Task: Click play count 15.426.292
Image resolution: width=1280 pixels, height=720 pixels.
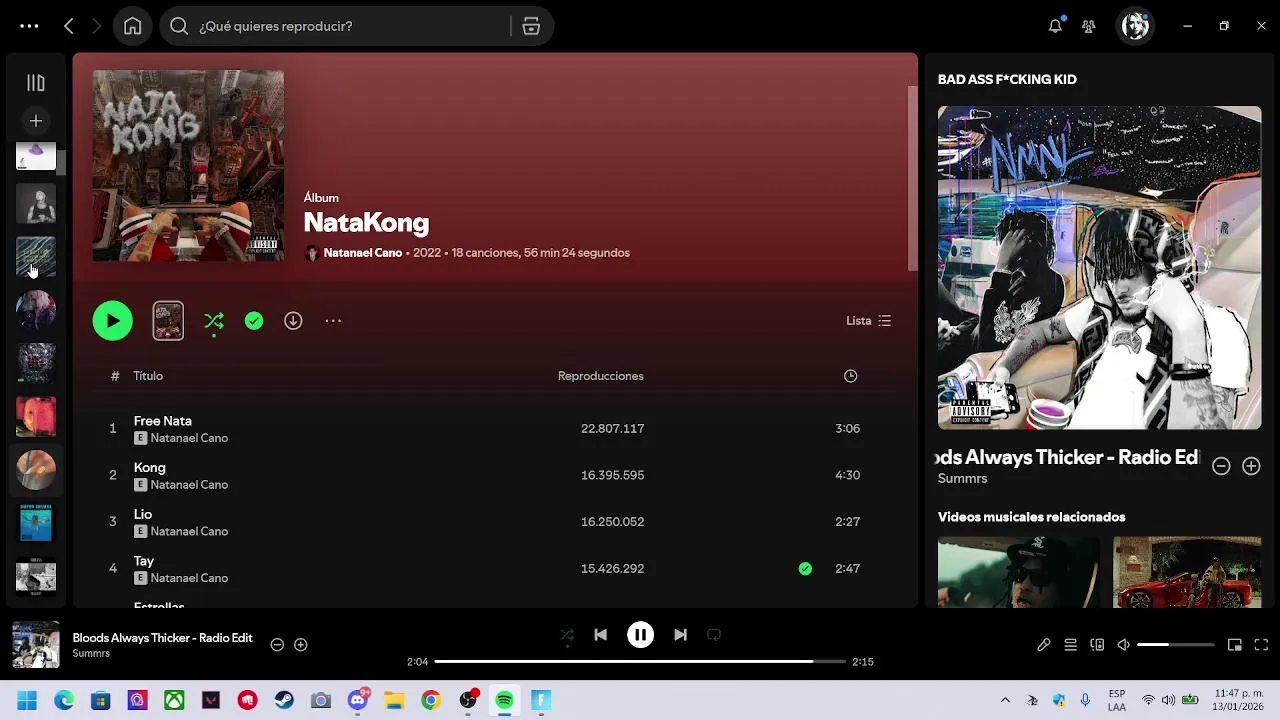Action: (x=612, y=568)
